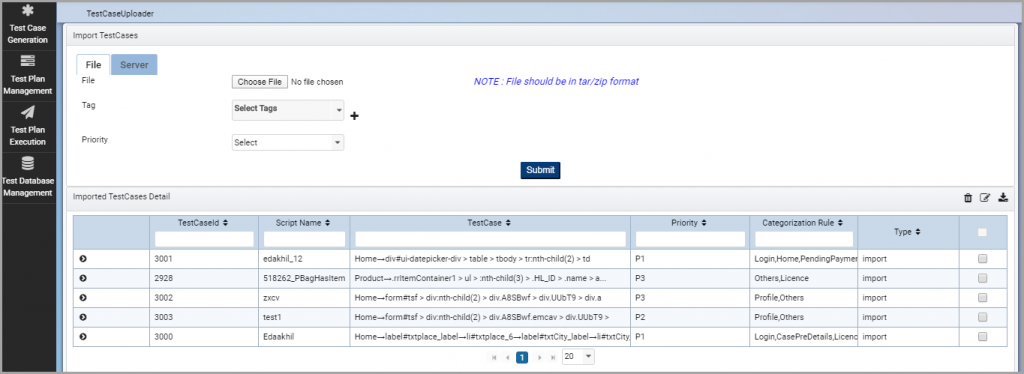Open the Select Tags dropdown

coord(288,110)
